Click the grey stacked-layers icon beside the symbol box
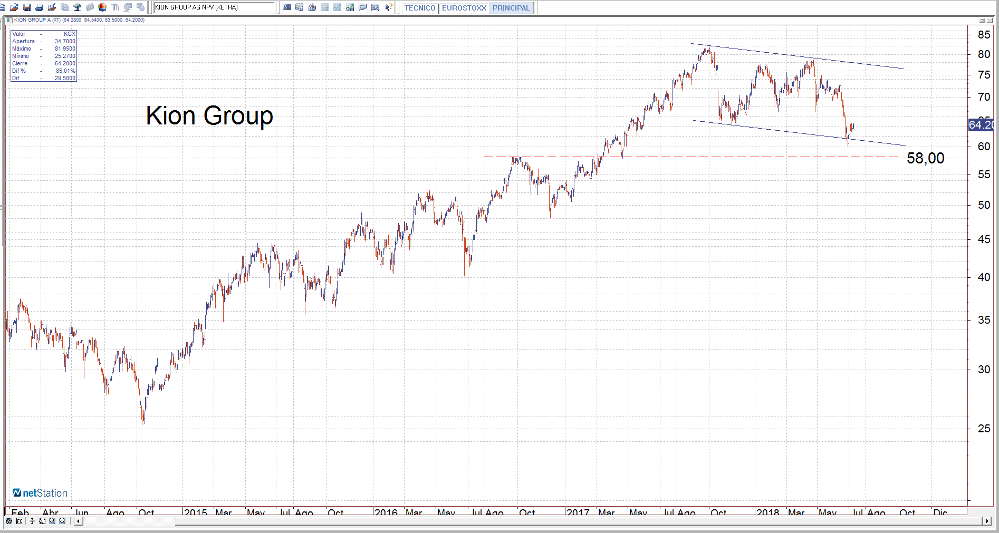The width and height of the screenshot is (999, 533). tap(140, 8)
